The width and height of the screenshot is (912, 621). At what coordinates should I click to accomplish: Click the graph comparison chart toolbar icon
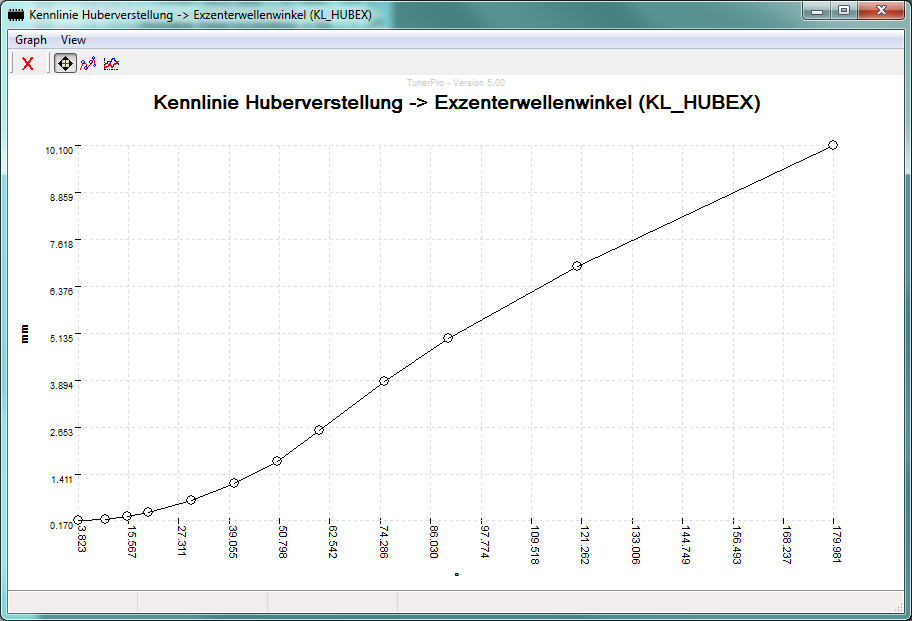pos(111,63)
